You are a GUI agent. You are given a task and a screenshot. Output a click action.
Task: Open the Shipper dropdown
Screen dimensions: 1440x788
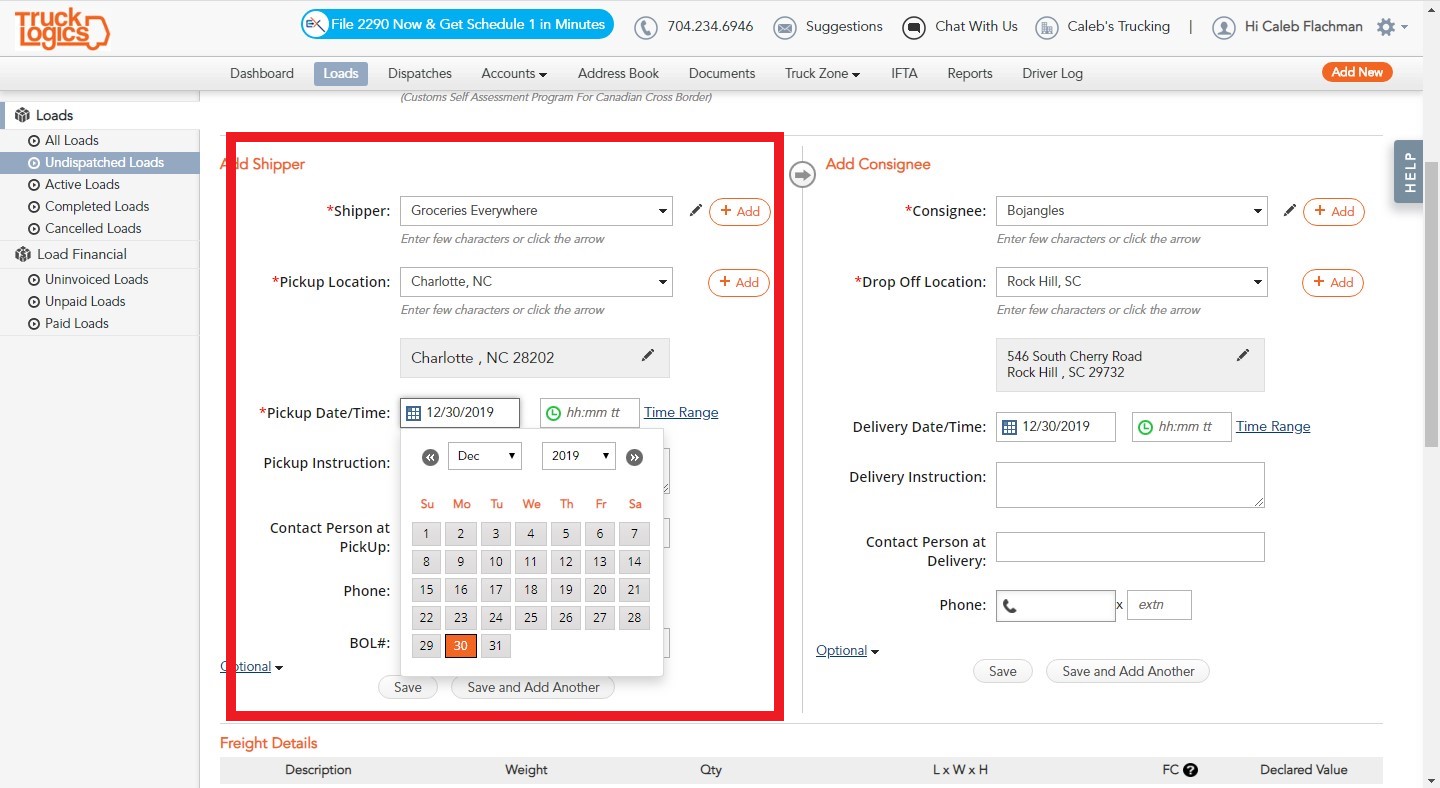662,211
